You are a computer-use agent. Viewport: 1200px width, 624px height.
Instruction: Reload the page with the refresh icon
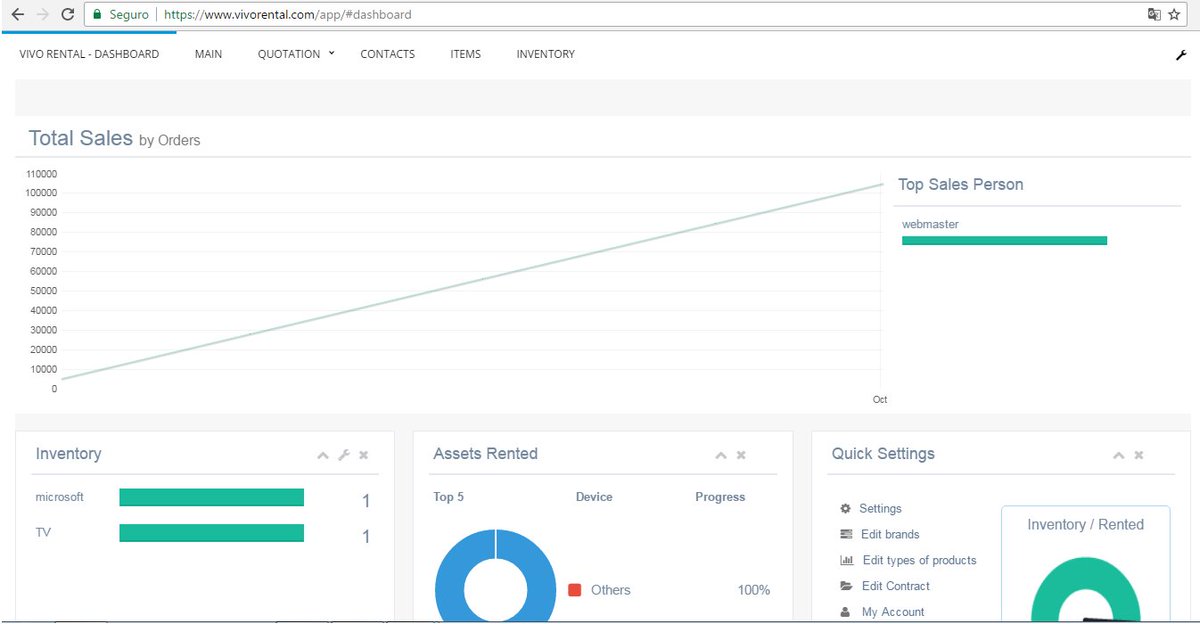tap(68, 15)
